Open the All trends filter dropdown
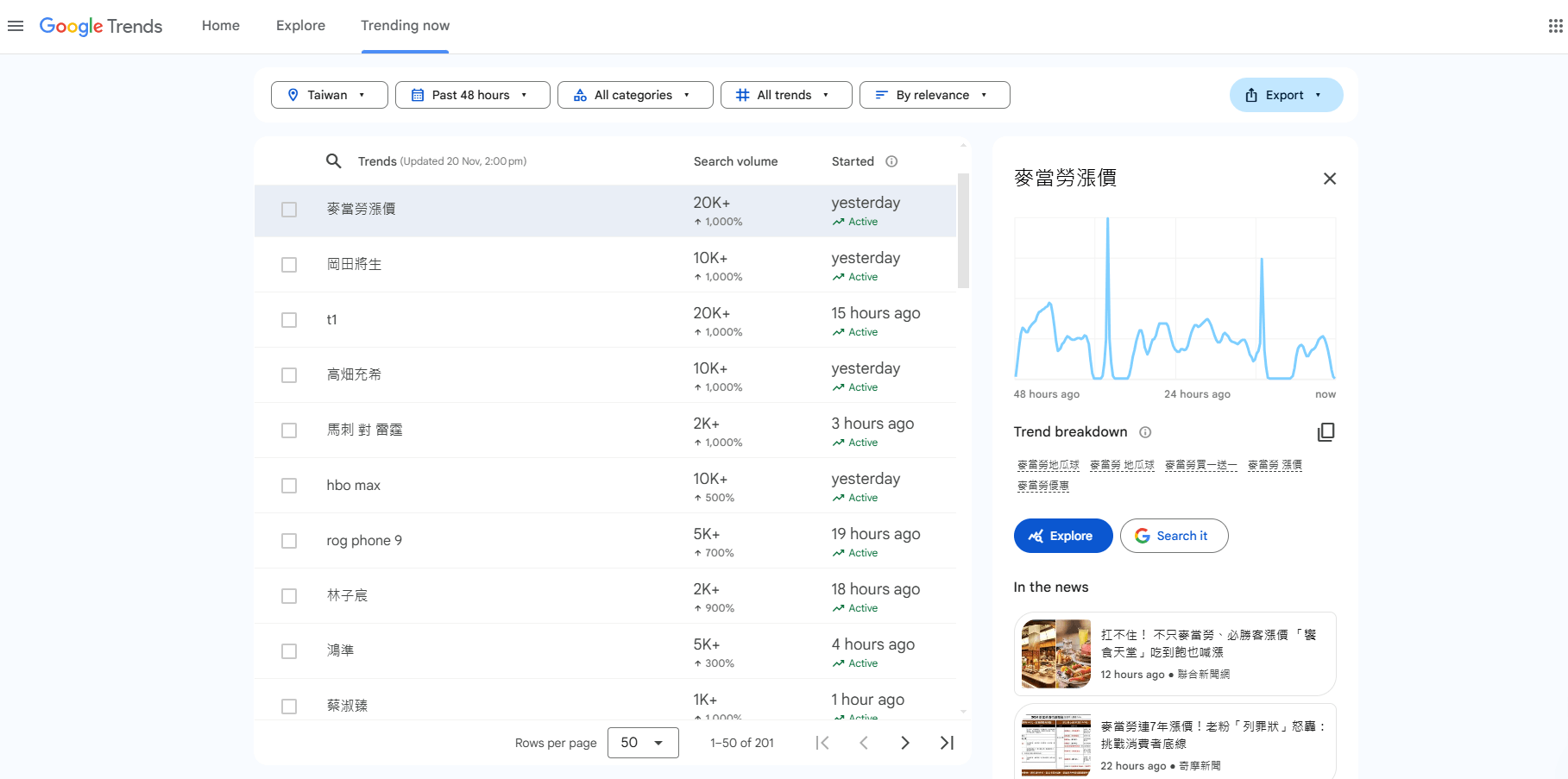Viewport: 1568px width, 779px height. (x=786, y=95)
